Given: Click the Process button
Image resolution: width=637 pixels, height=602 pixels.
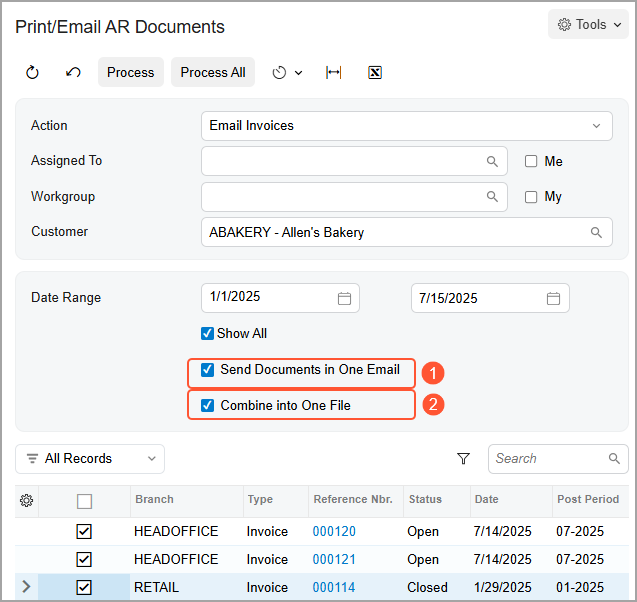Looking at the screenshot, I should 130,72.
